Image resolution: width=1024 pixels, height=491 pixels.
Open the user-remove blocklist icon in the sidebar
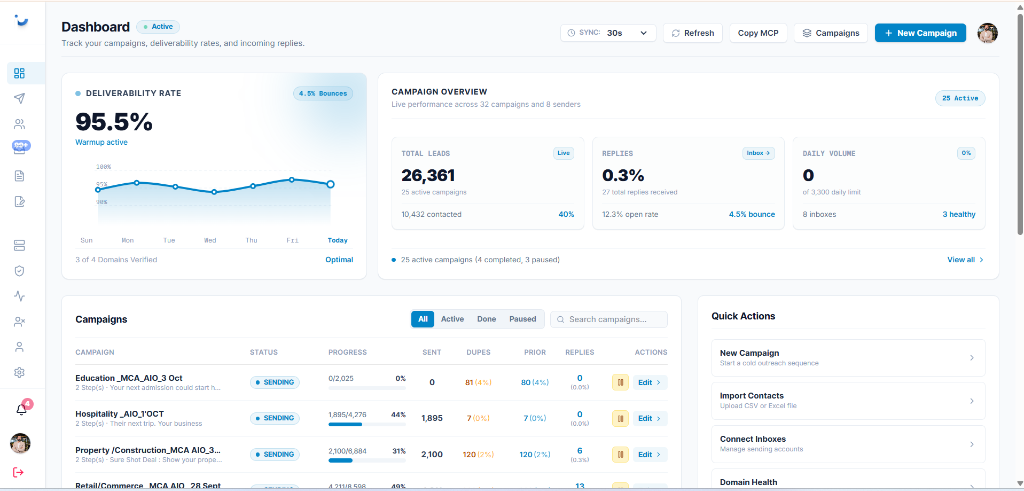[20, 321]
